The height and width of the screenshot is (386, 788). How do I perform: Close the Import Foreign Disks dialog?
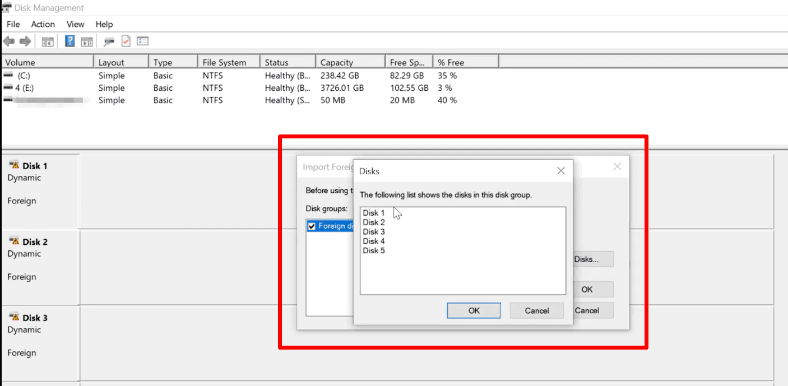(x=618, y=166)
